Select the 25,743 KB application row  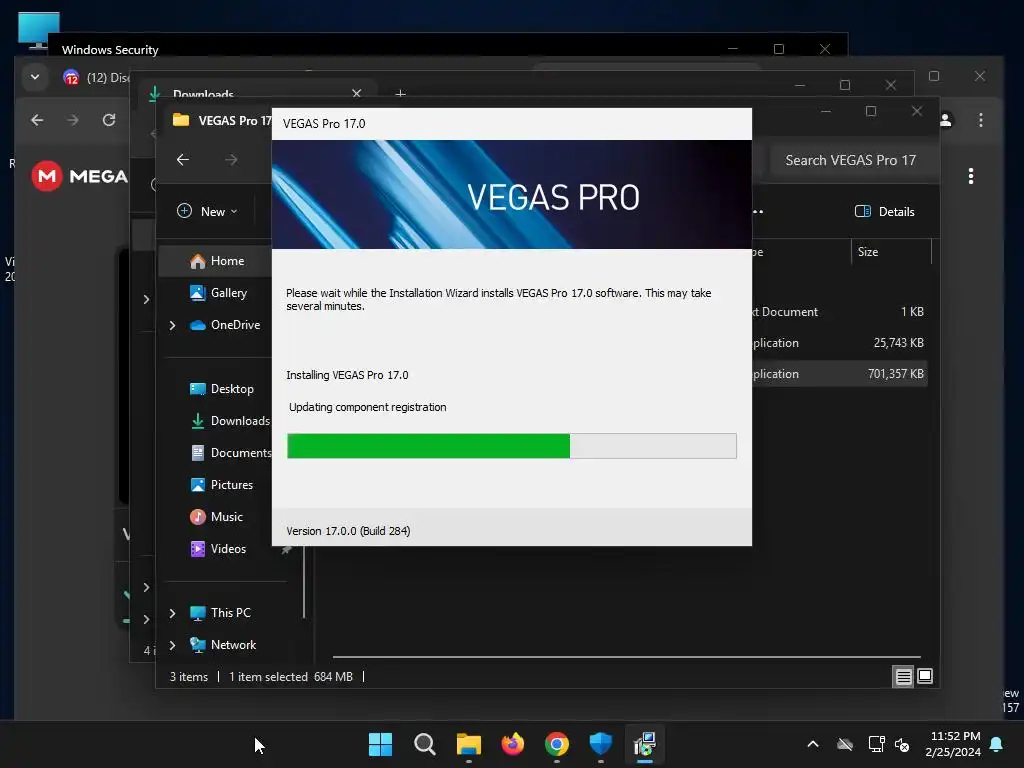click(839, 342)
